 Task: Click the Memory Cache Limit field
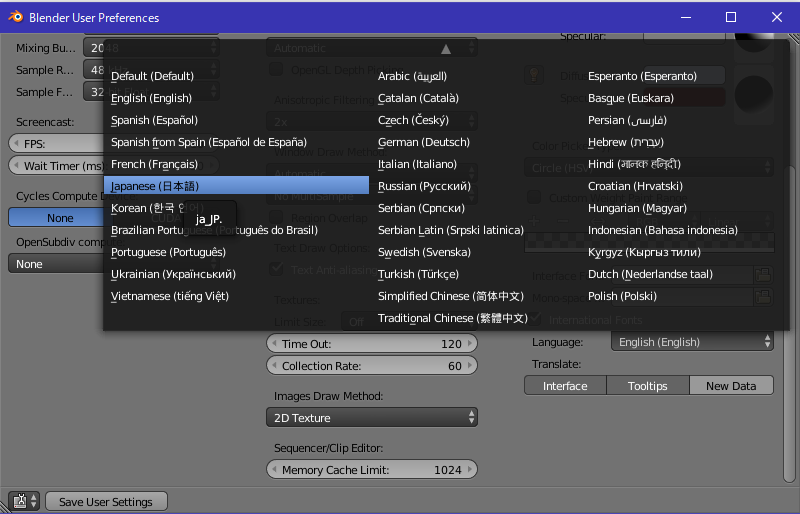click(x=371, y=470)
